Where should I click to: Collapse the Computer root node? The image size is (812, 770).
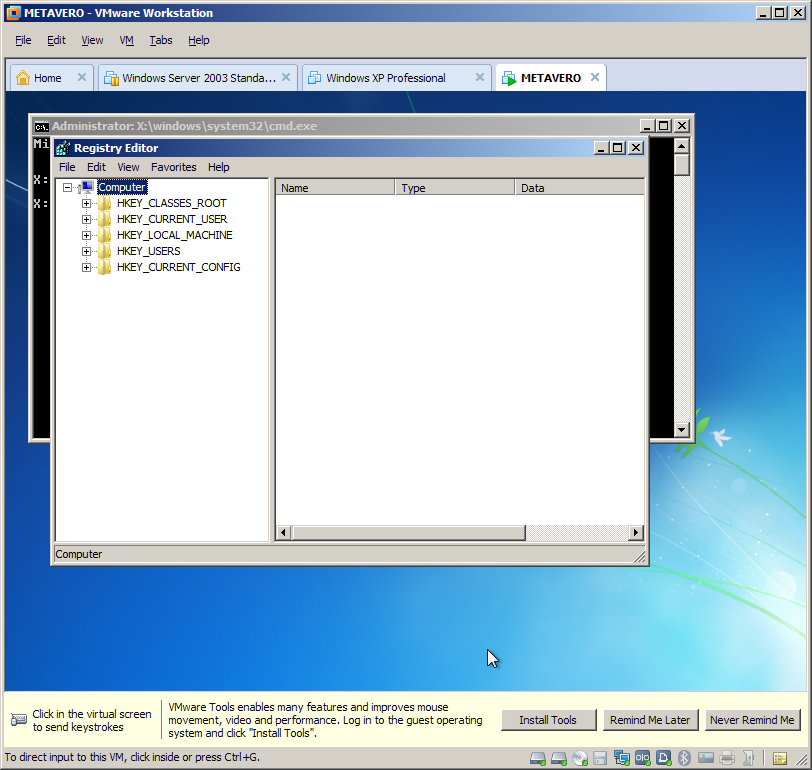(67, 187)
